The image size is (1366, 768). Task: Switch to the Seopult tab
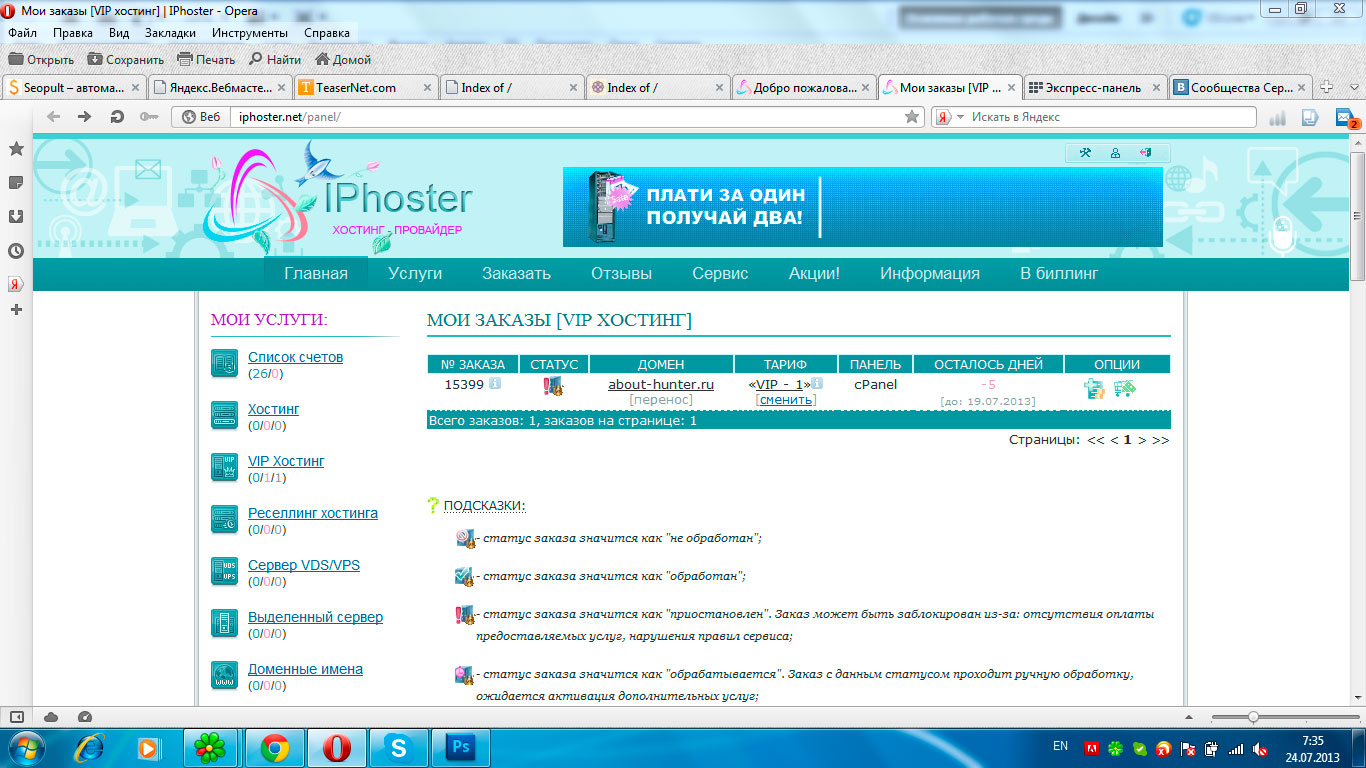tap(74, 88)
